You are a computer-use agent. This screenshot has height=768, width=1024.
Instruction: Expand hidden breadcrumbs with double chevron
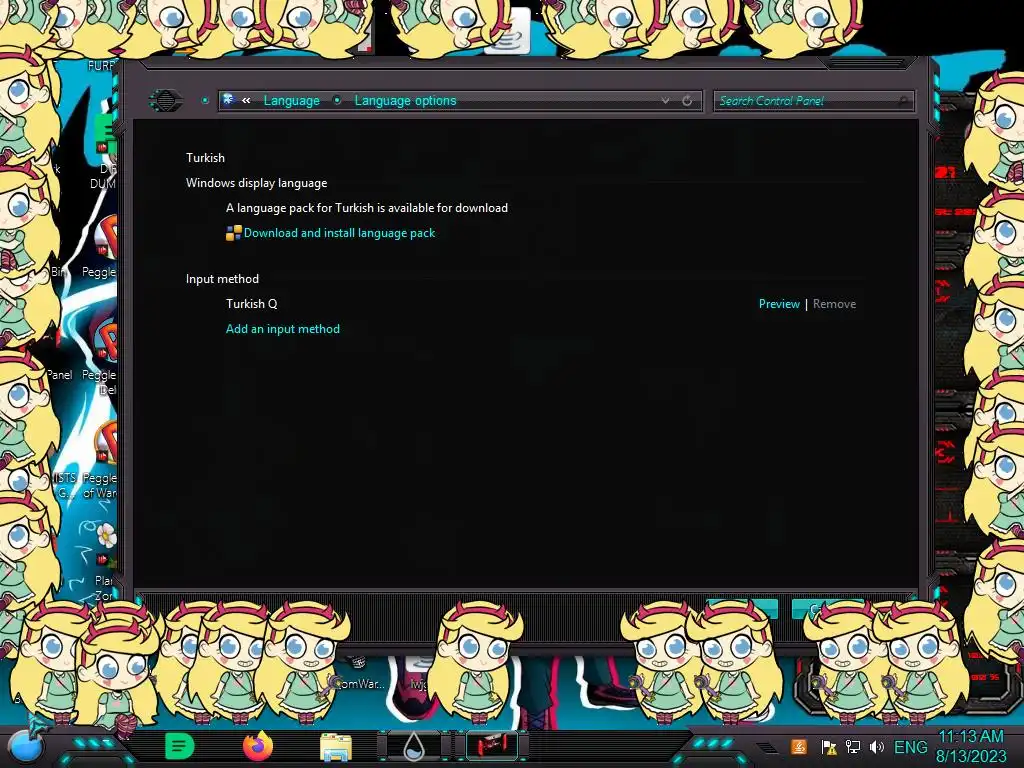(x=246, y=101)
